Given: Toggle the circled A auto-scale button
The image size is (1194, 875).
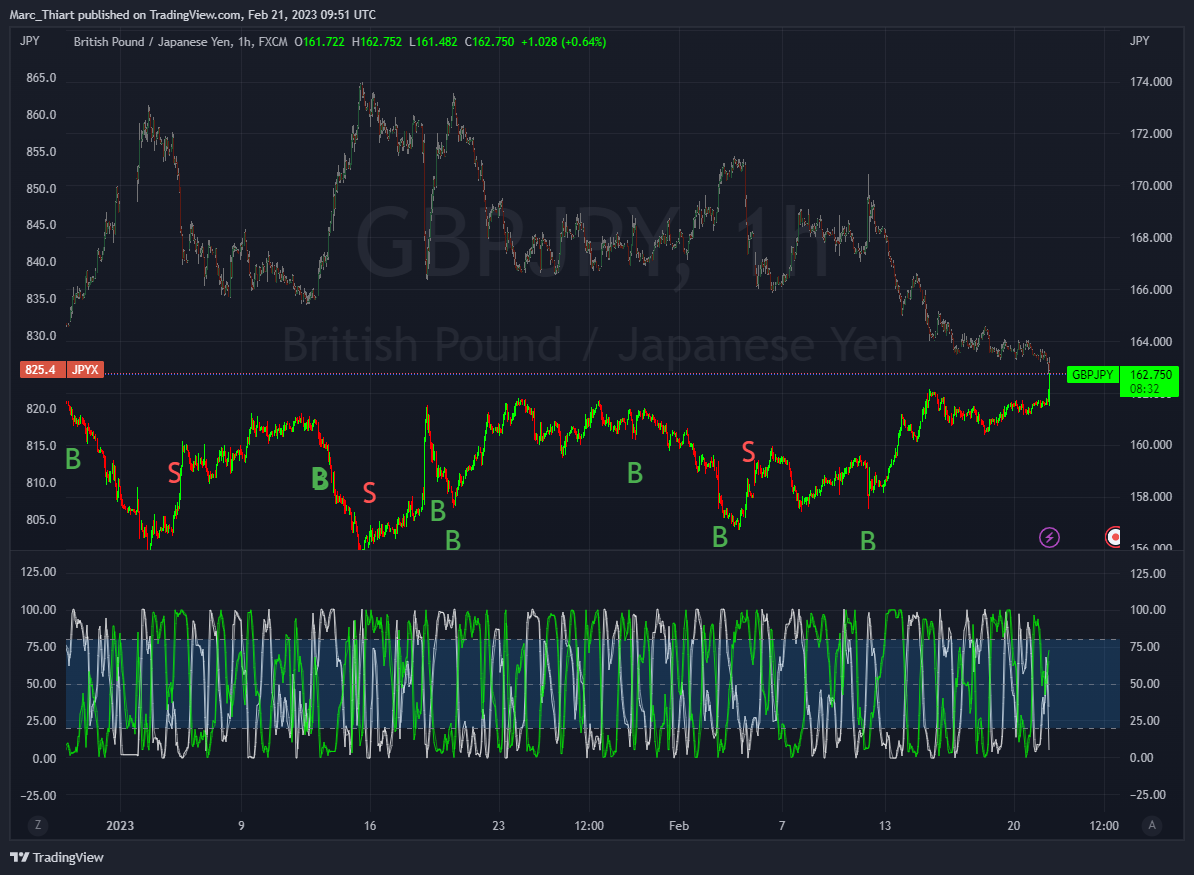Looking at the screenshot, I should [x=1152, y=825].
